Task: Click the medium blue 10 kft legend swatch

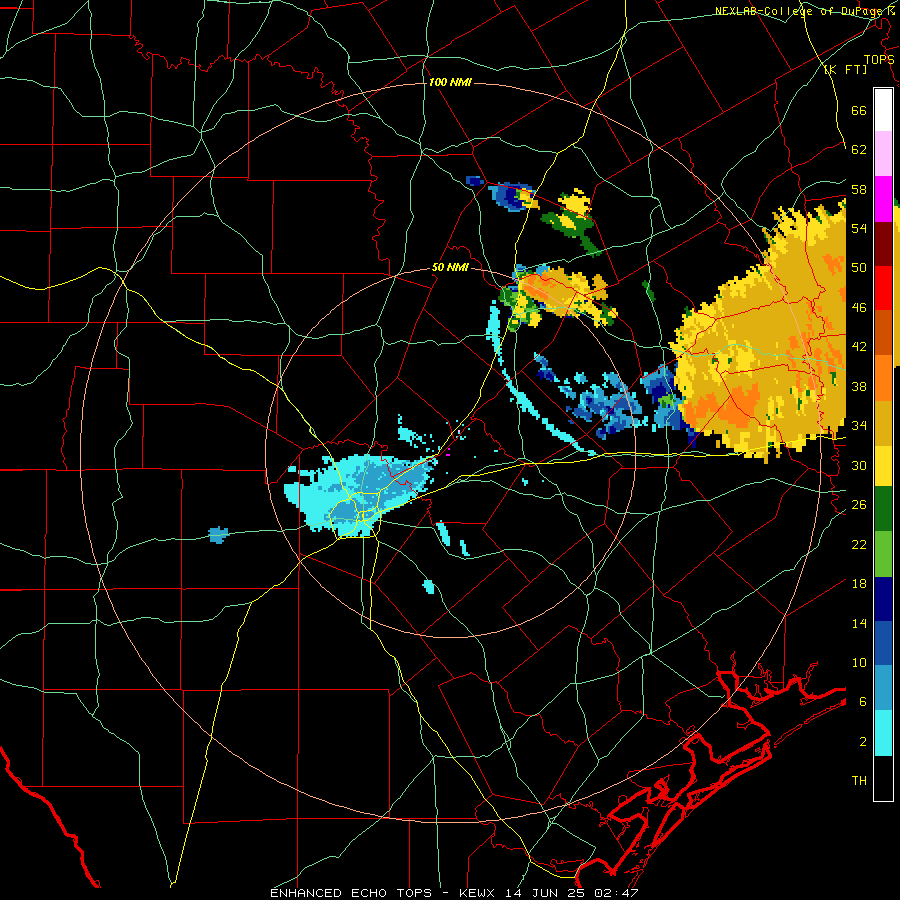Action: pyautogui.click(x=883, y=643)
